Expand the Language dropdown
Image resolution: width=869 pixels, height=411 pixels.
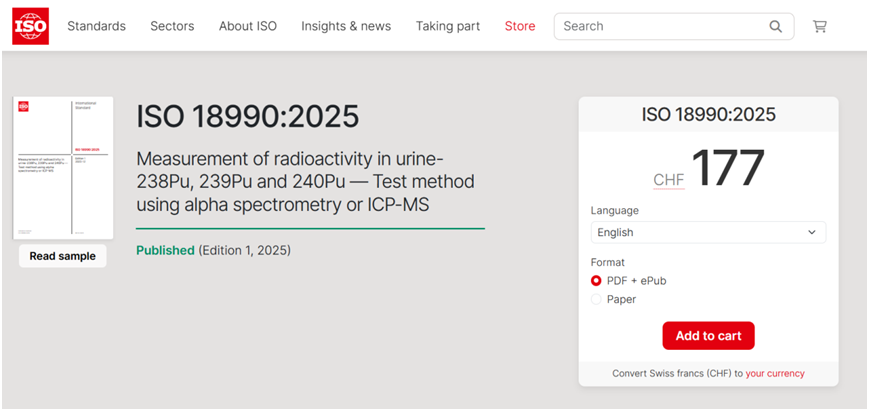(707, 233)
